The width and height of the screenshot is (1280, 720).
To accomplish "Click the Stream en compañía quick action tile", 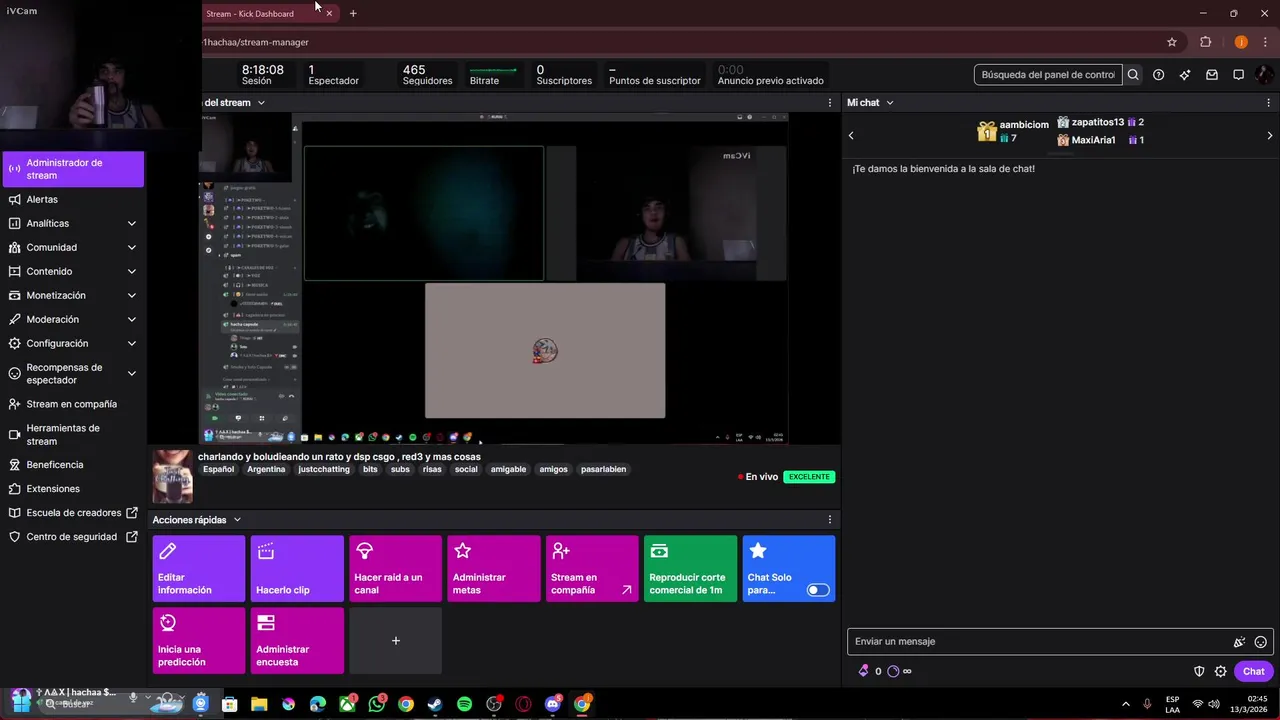I will point(592,569).
